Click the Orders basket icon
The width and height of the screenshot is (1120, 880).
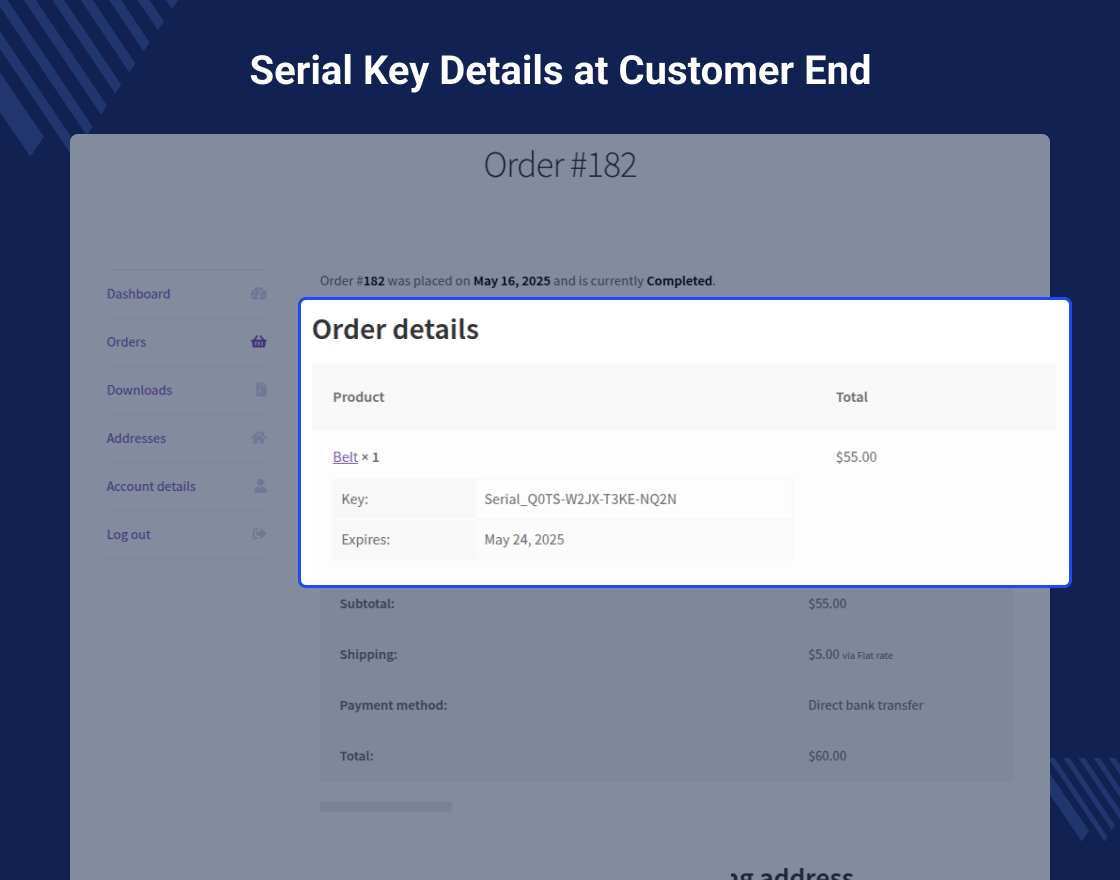[x=259, y=342]
